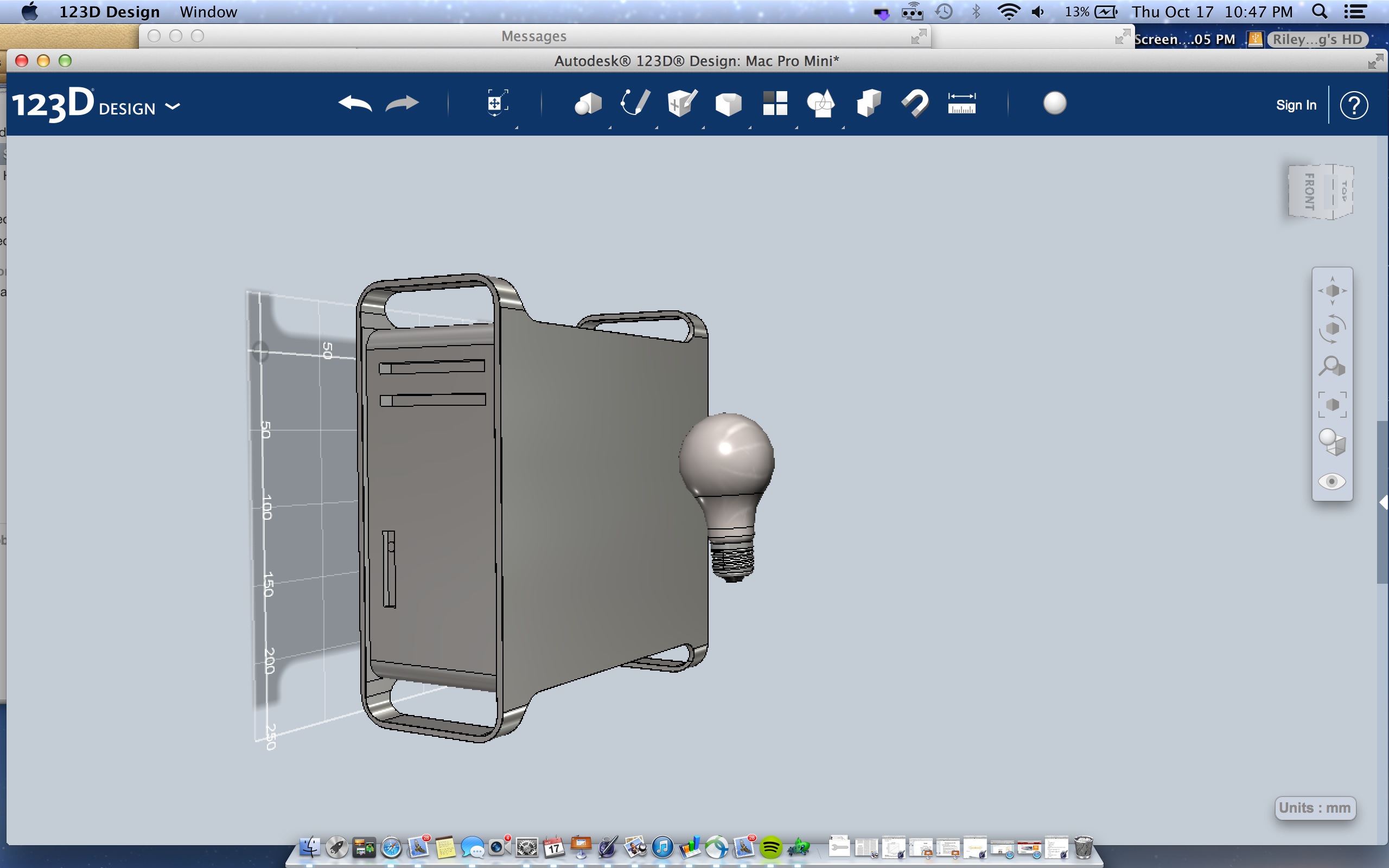This screenshot has width=1389, height=868.
Task: Toggle the visual style with the sphere-in-cube icon
Action: pos(1332,443)
